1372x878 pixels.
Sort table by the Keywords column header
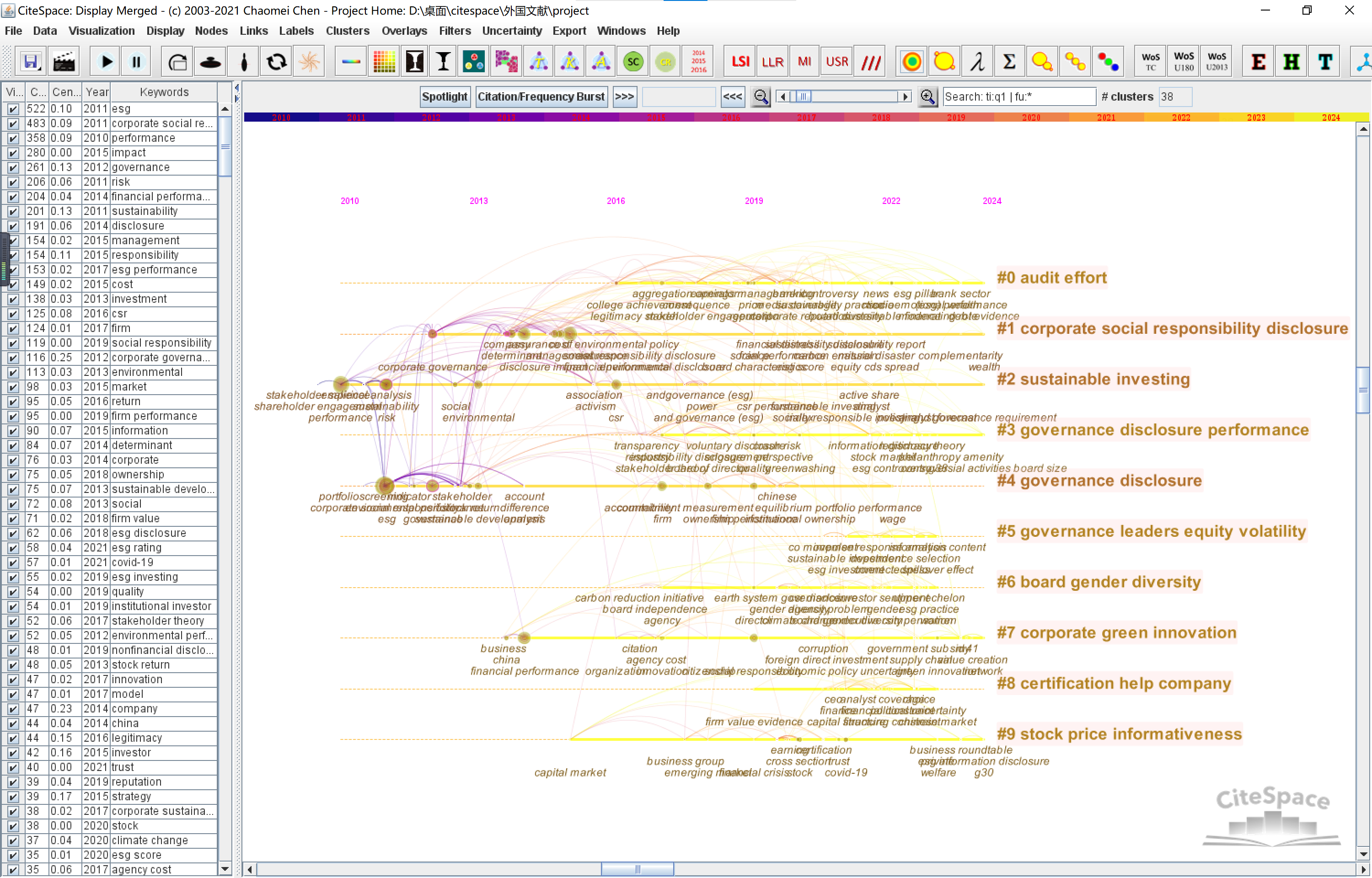[x=164, y=92]
